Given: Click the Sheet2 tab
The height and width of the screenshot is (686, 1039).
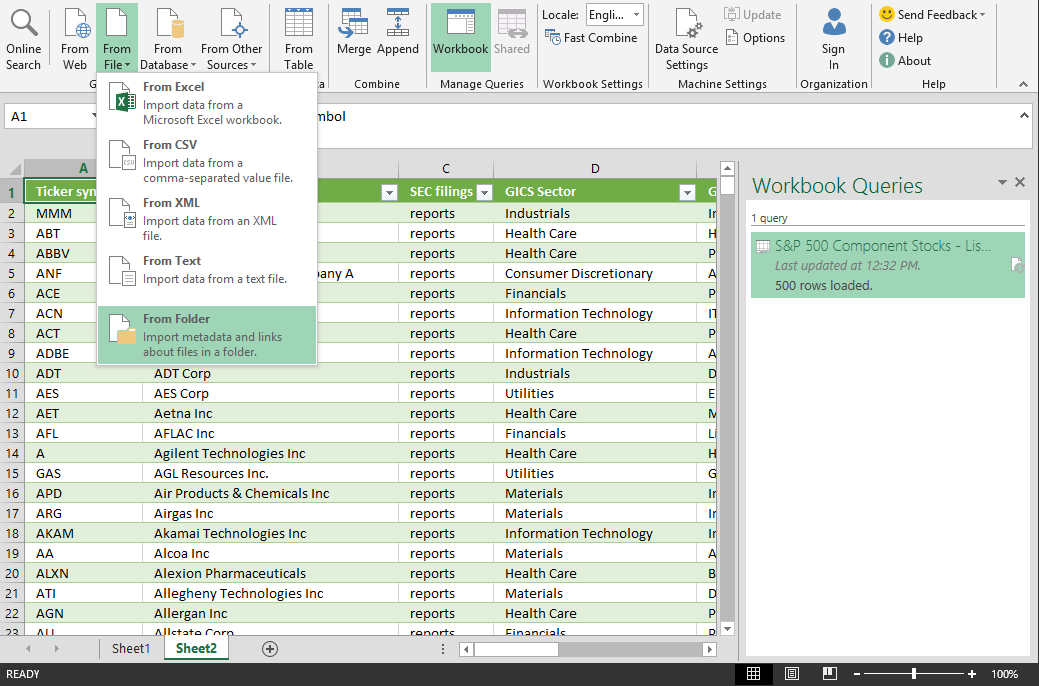Looking at the screenshot, I should coord(196,648).
